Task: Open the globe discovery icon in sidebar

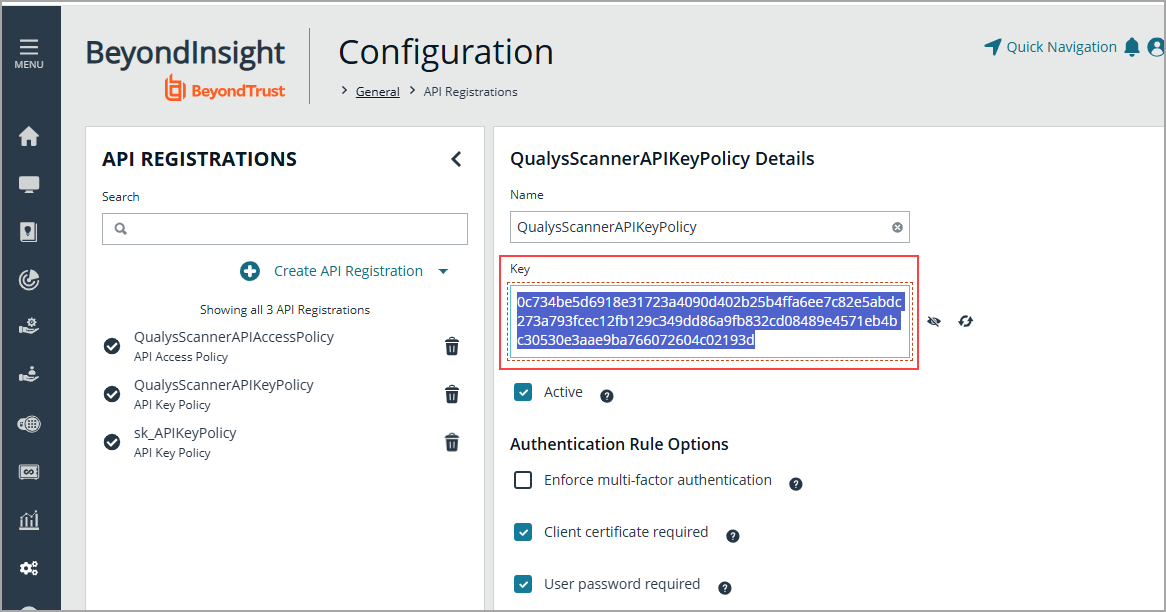Action: (30, 423)
